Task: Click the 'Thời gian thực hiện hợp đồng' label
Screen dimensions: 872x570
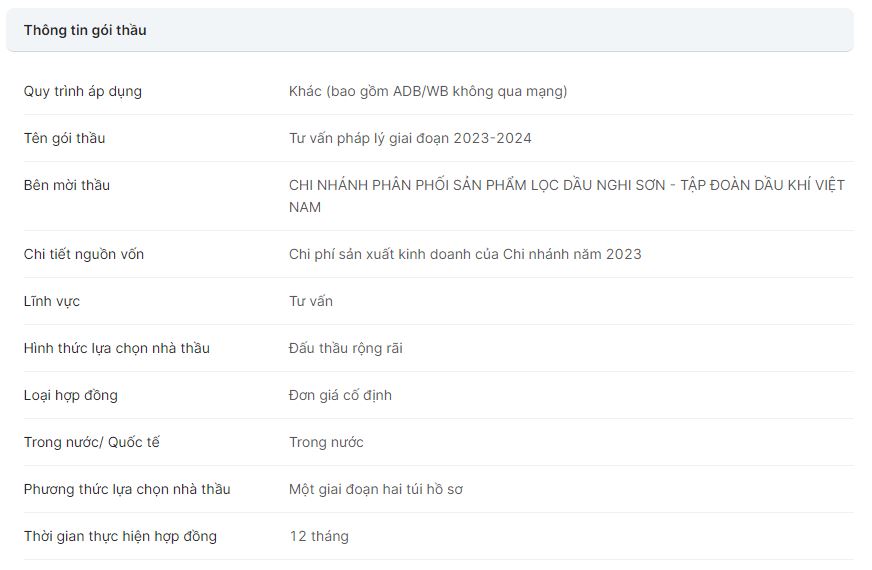Action: [x=120, y=536]
